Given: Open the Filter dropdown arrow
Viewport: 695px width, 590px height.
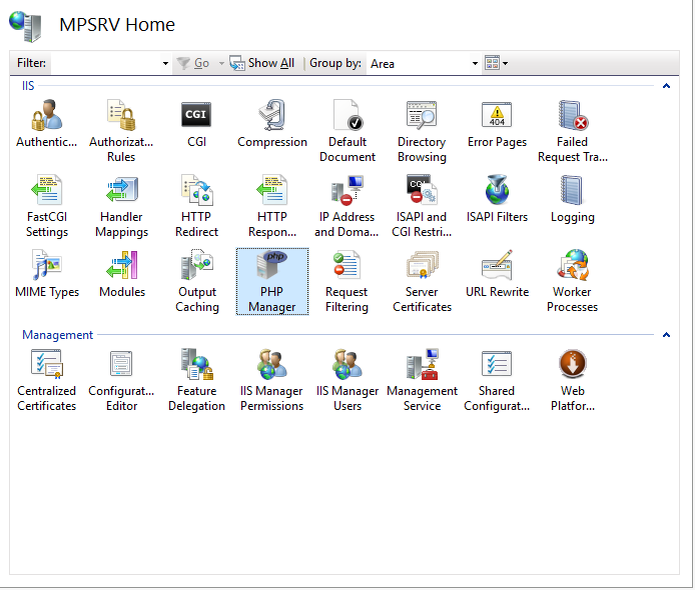Looking at the screenshot, I should tap(165, 63).
